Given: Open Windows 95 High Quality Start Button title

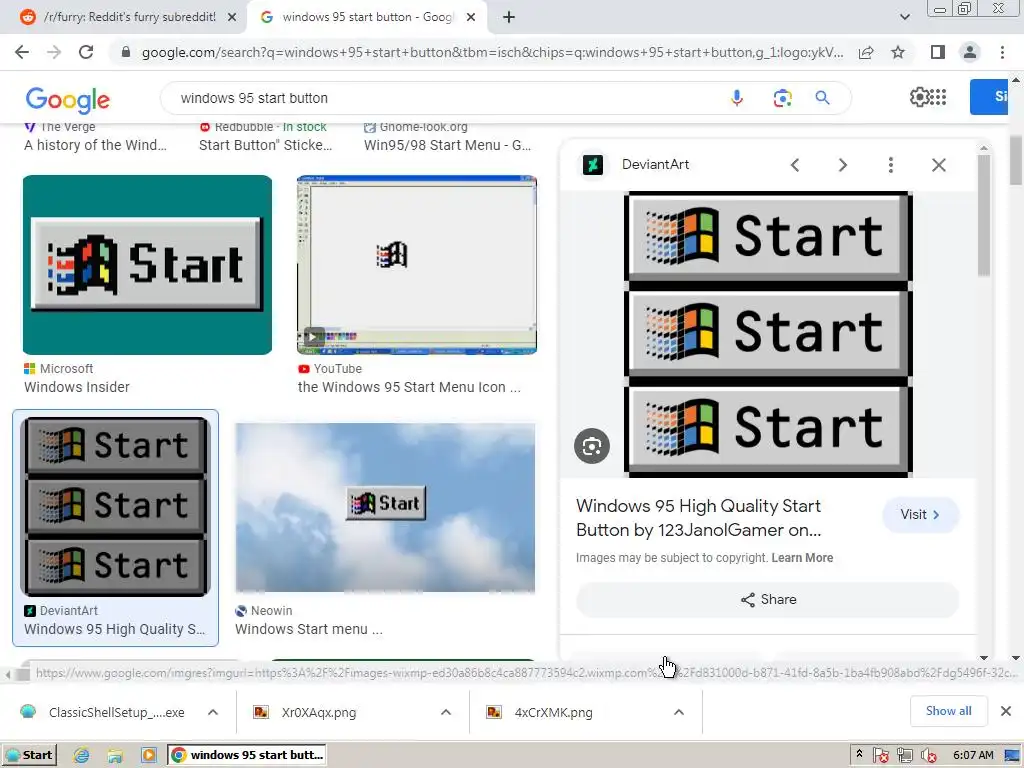Looking at the screenshot, I should pos(698,518).
